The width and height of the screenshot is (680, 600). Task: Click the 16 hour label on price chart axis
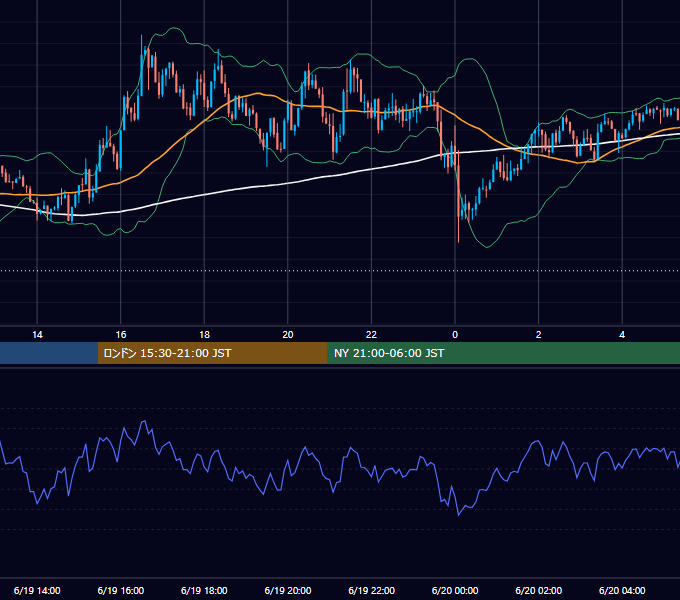coord(121,335)
